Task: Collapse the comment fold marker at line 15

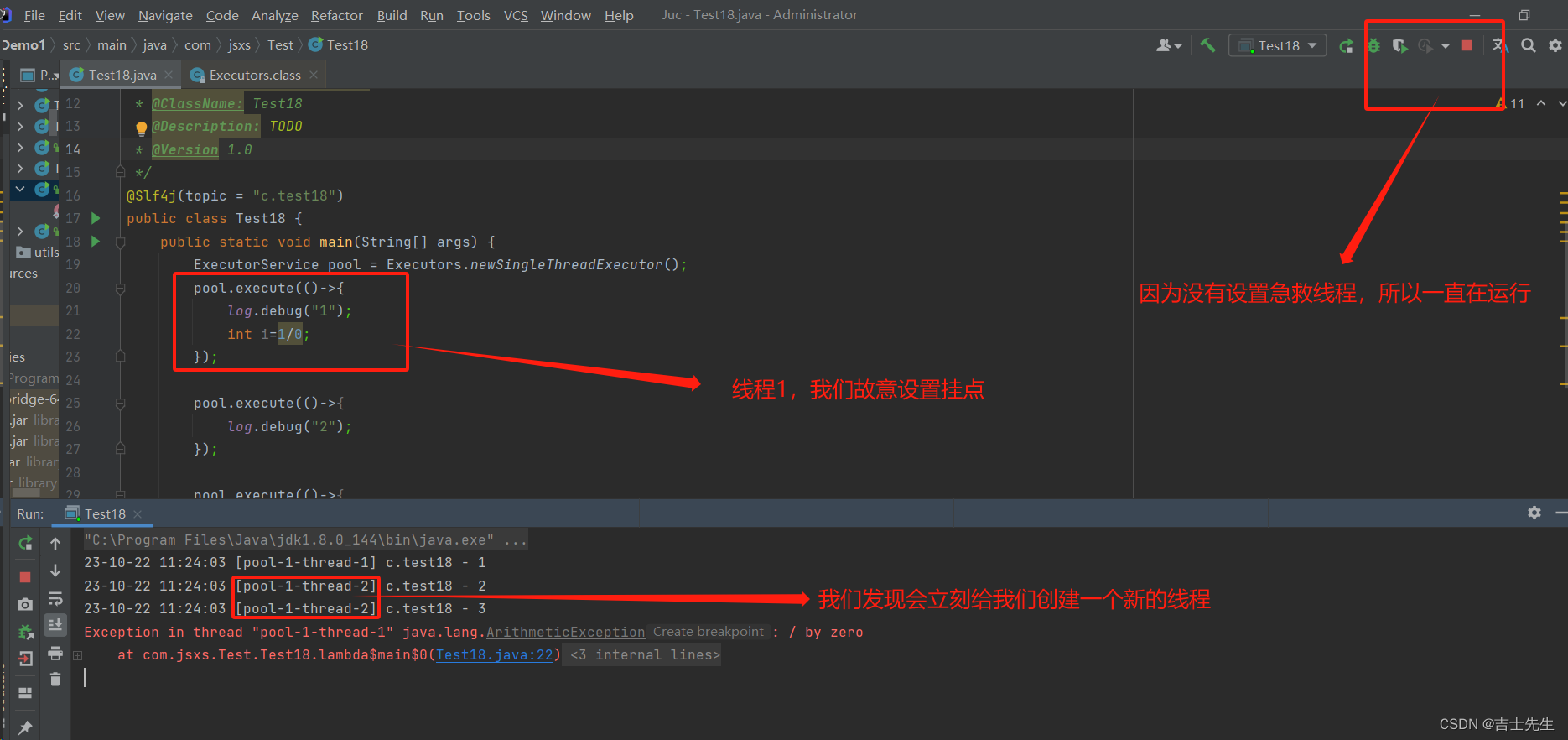Action: pyautogui.click(x=120, y=172)
